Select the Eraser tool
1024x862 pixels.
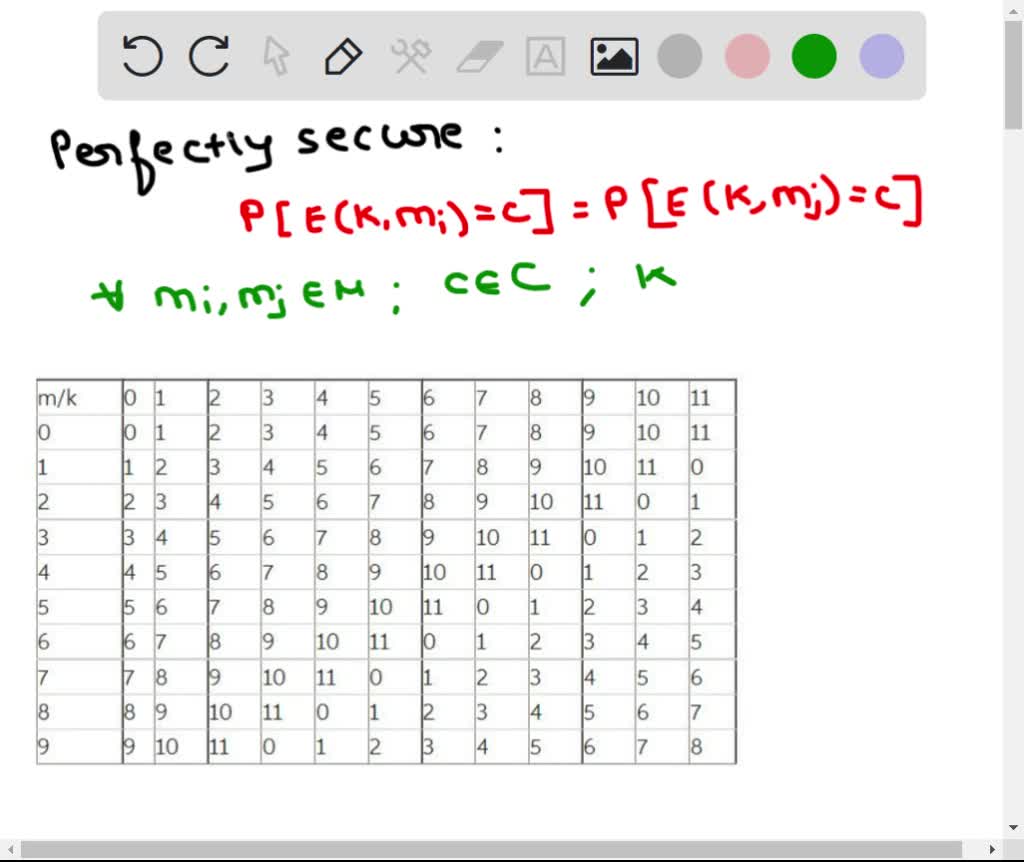(x=478, y=57)
